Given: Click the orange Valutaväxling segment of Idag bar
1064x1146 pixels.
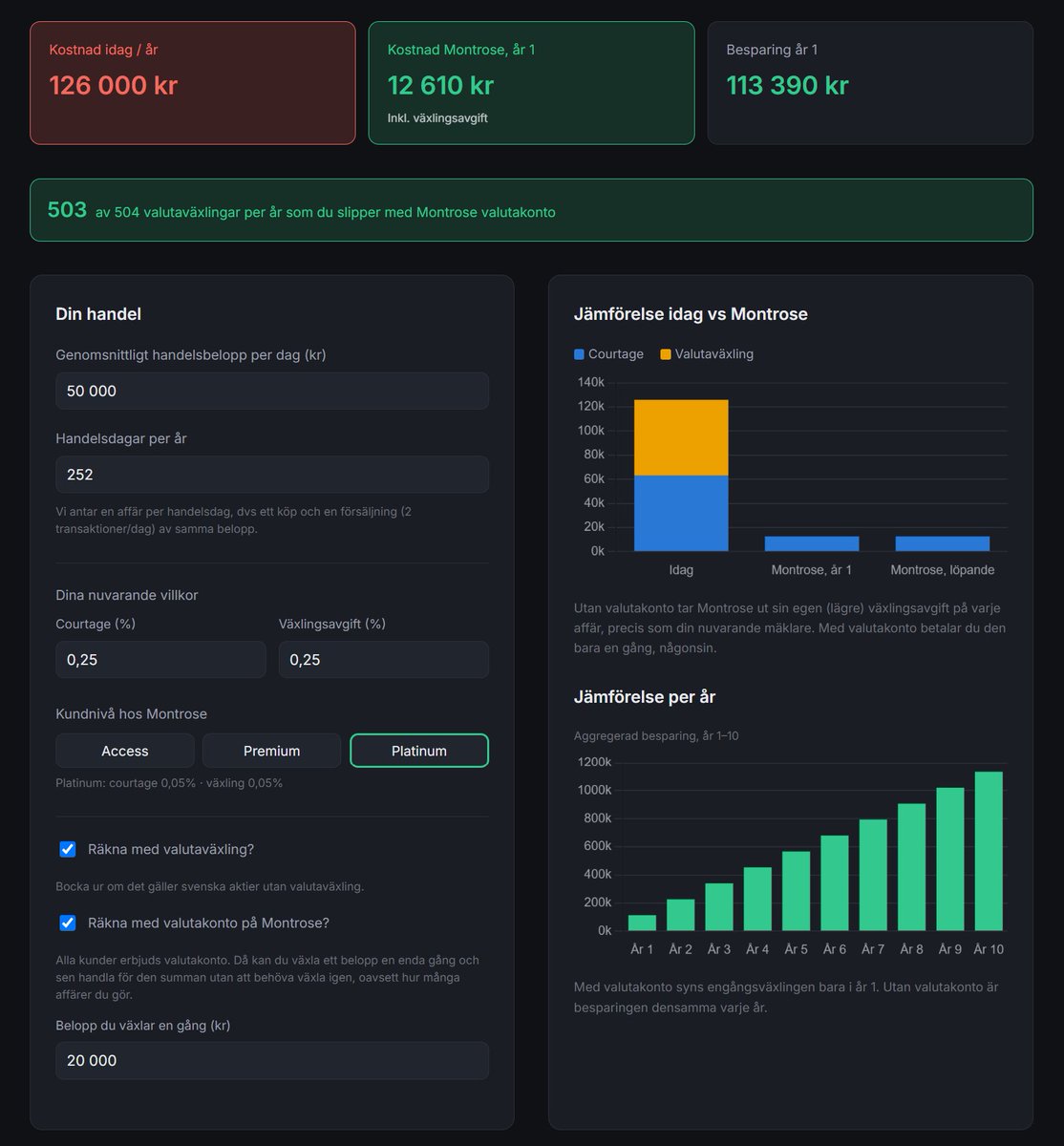Looking at the screenshot, I should pyautogui.click(x=681, y=437).
